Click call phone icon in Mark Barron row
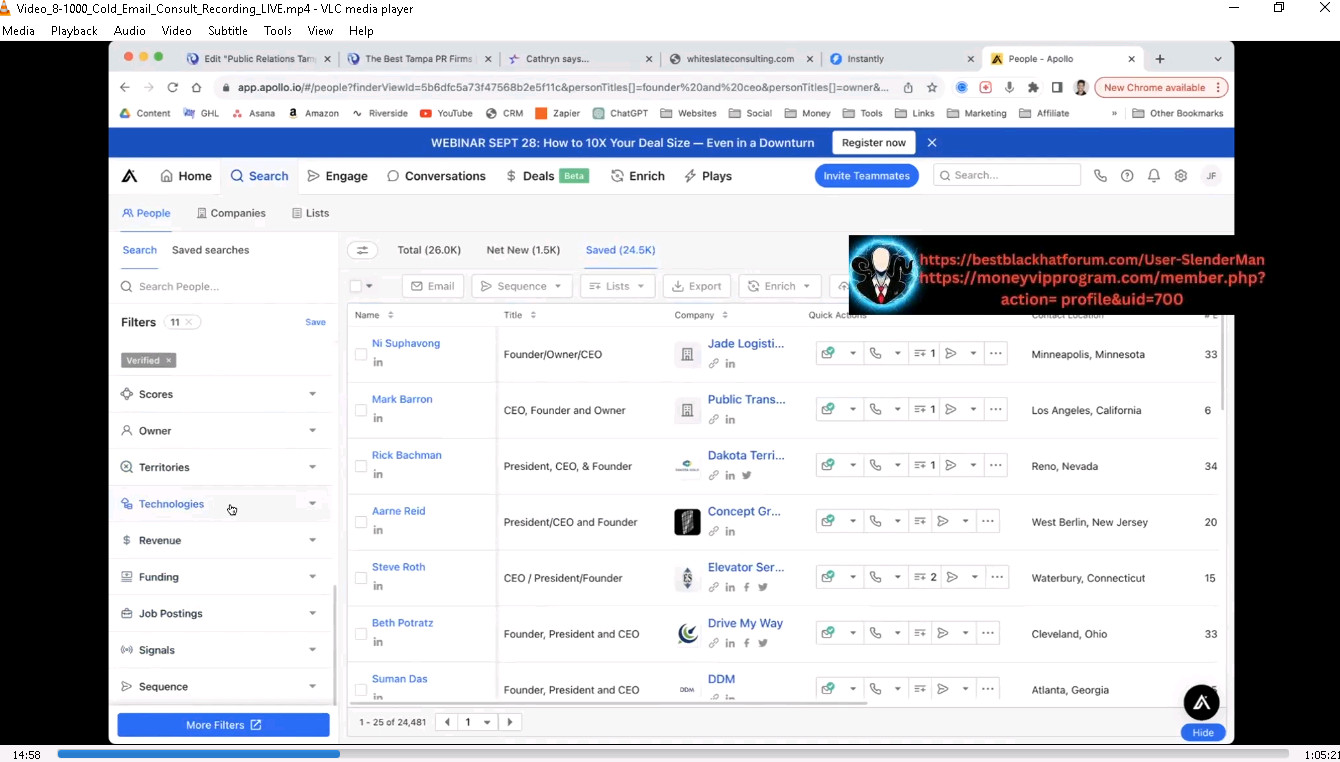The width and height of the screenshot is (1340, 762). pyautogui.click(x=875, y=410)
